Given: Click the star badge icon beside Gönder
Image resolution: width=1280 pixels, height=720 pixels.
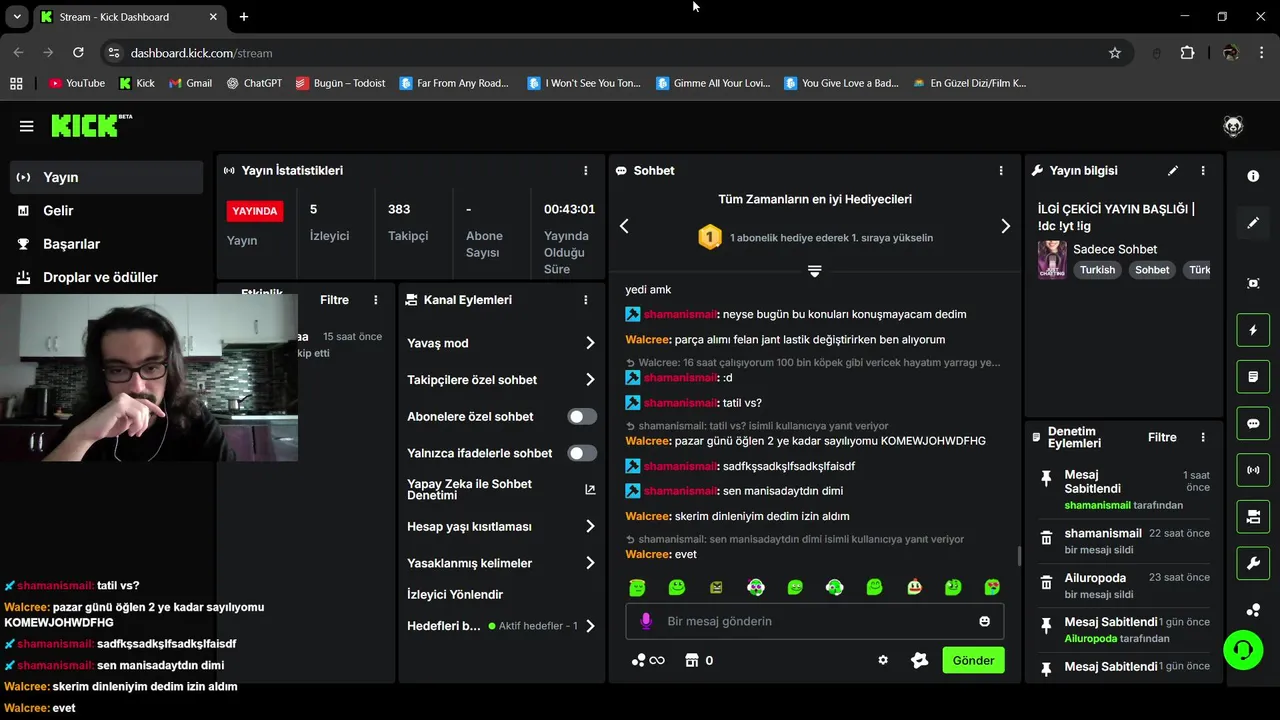Looking at the screenshot, I should (920, 660).
